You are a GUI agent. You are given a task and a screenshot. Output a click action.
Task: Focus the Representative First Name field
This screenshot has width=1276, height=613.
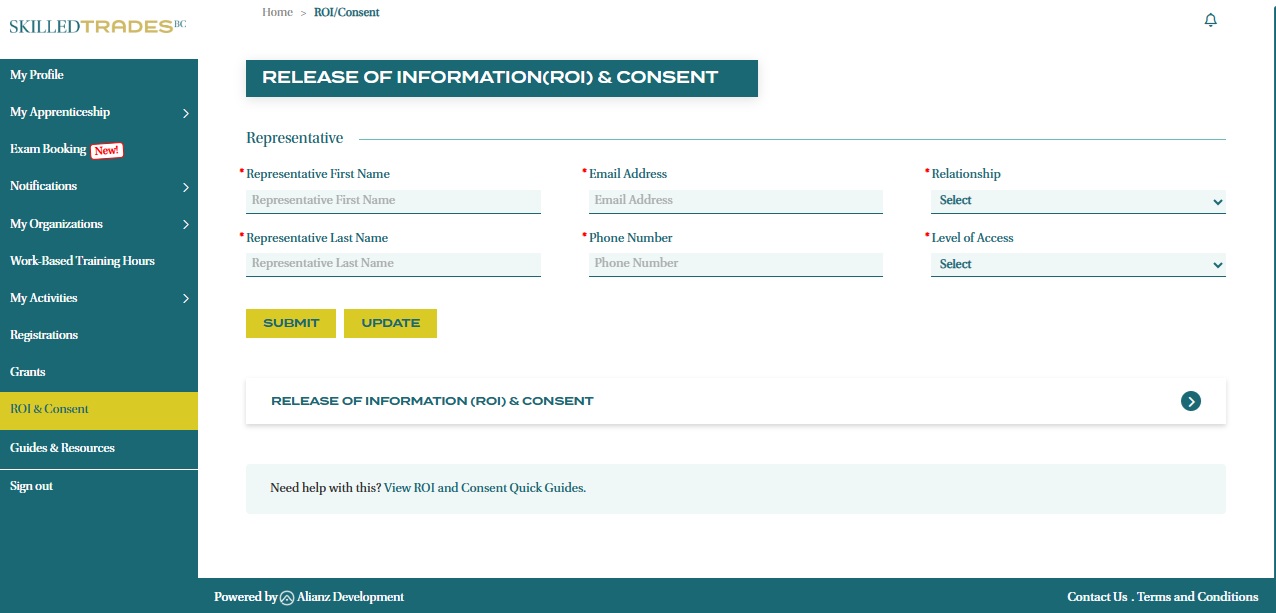coord(393,201)
